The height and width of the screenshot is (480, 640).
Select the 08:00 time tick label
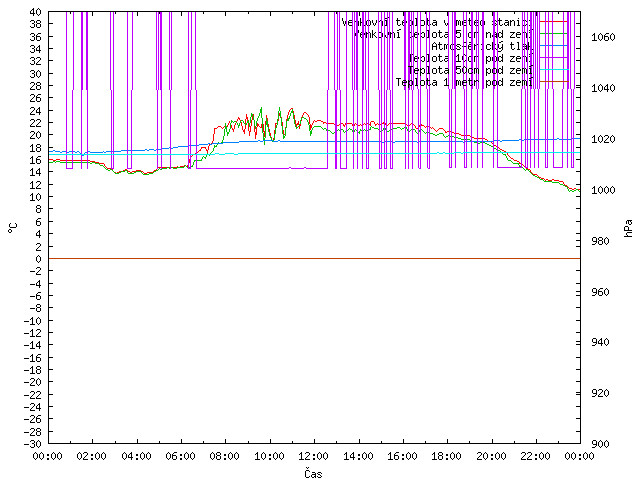[x=225, y=456]
